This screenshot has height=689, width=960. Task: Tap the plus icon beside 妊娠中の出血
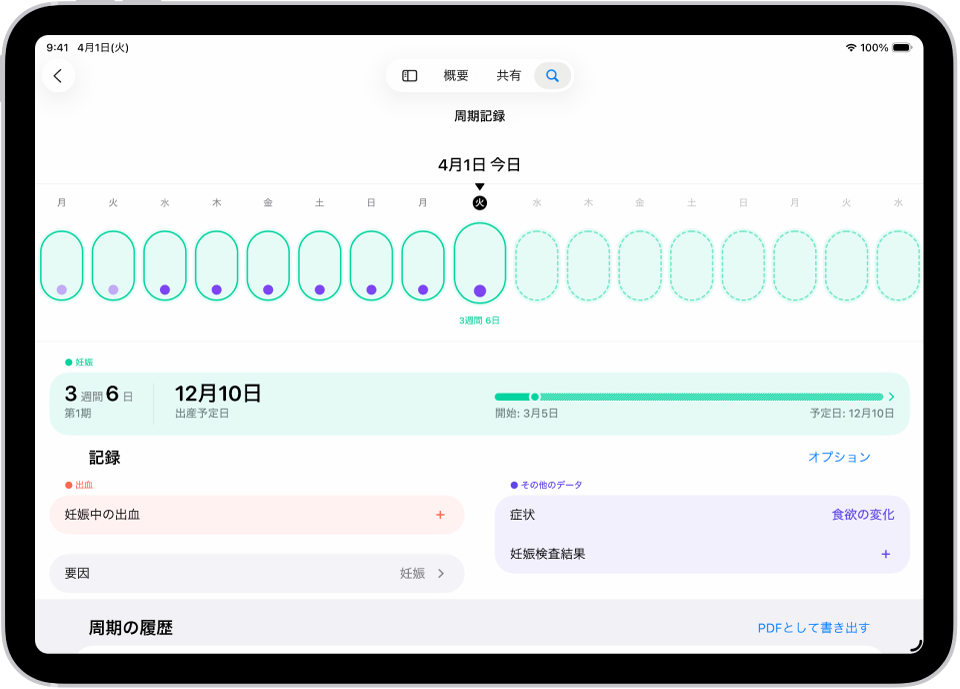click(440, 514)
